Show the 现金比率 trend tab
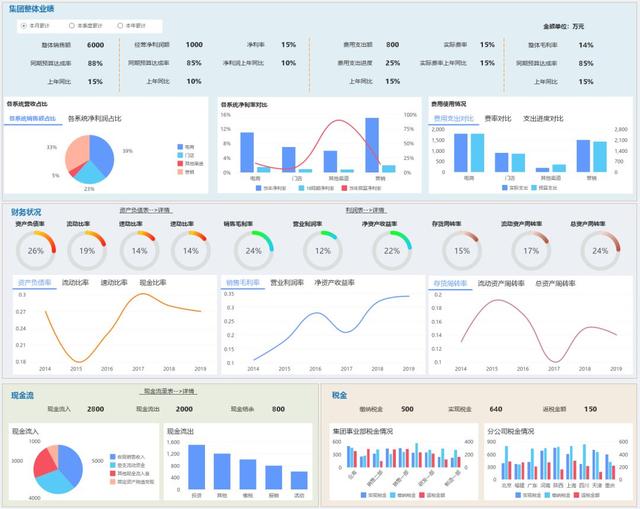640x509 pixels. (x=153, y=282)
